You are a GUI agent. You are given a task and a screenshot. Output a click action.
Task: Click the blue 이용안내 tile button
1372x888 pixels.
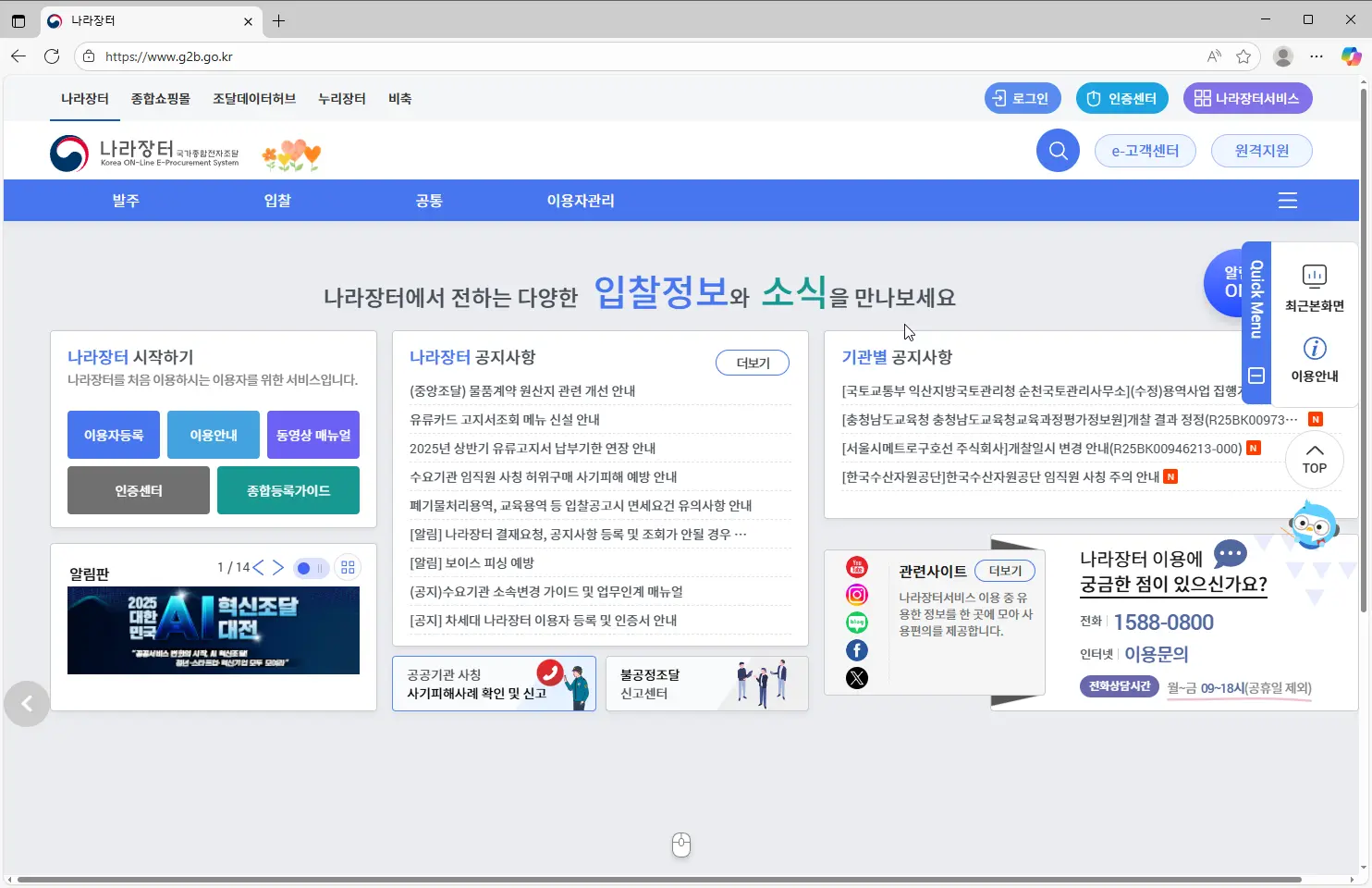[x=214, y=435]
